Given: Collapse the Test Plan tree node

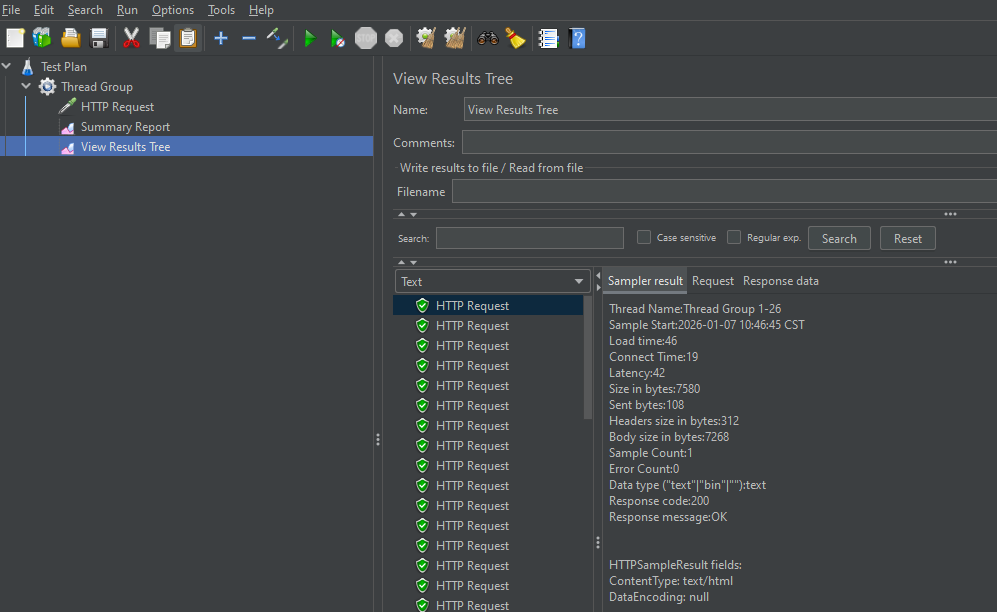Looking at the screenshot, I should (6, 66).
